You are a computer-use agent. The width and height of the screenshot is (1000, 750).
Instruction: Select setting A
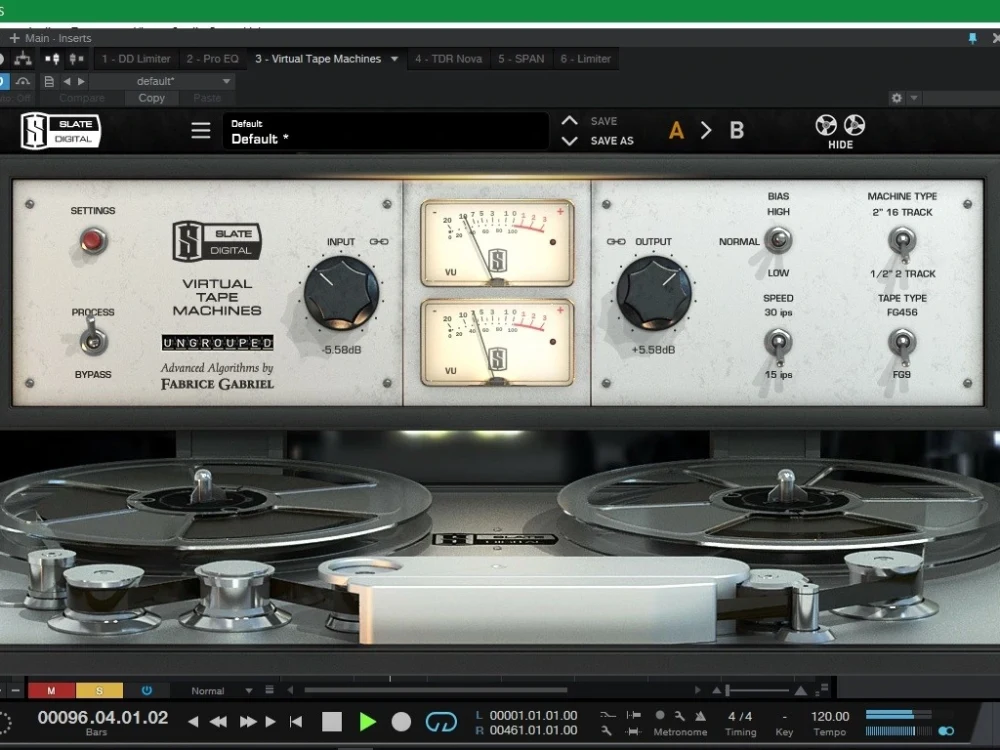676,131
